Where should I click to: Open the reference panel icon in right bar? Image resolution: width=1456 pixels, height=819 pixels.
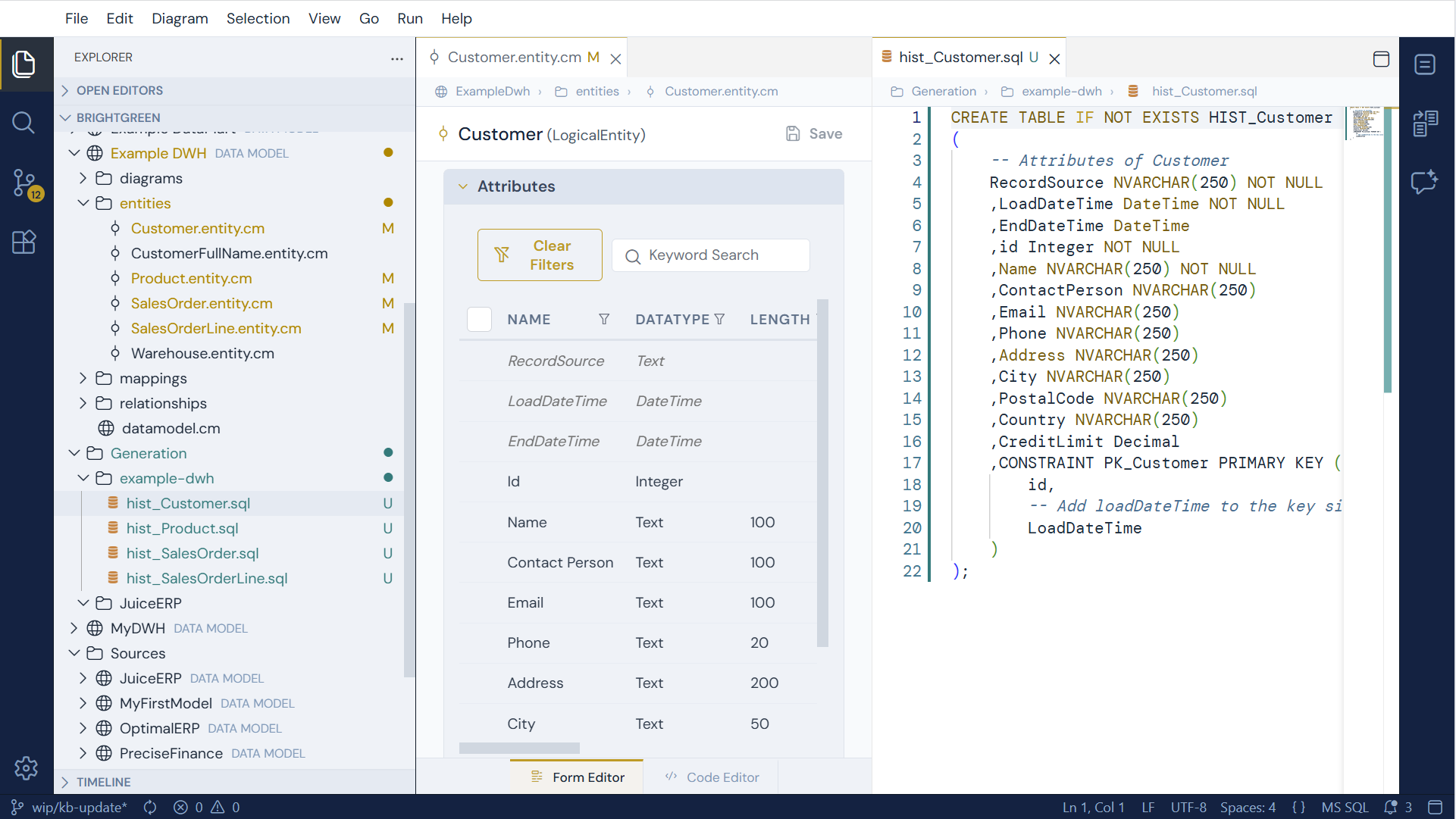click(x=1425, y=123)
